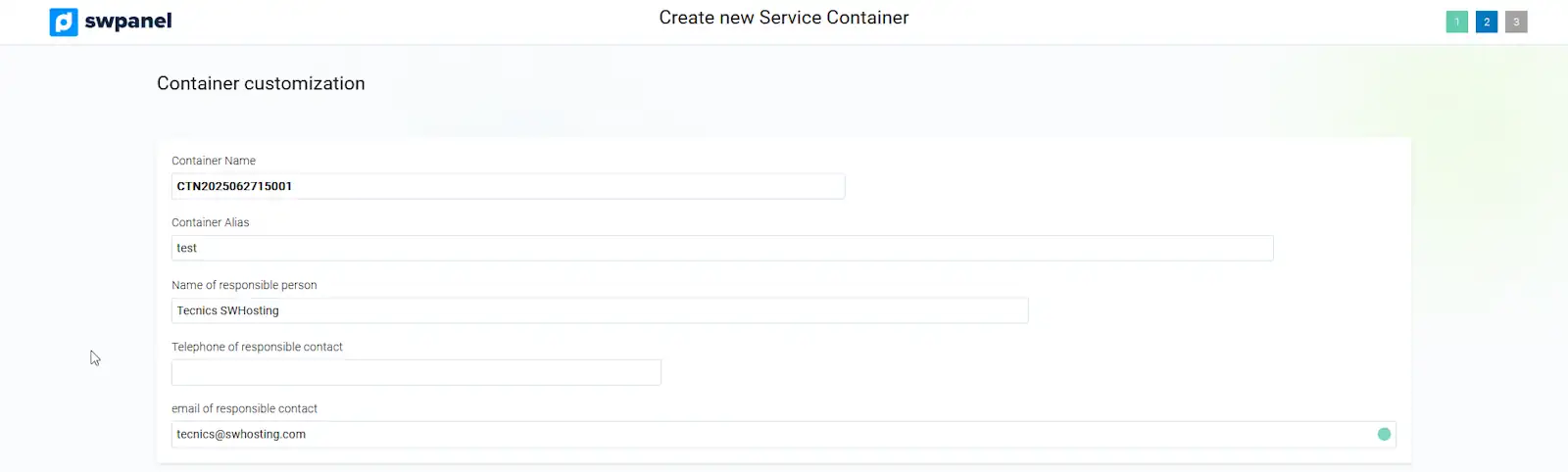This screenshot has width=1568, height=472.
Task: Click the email of responsible contact field
Action: [774, 434]
